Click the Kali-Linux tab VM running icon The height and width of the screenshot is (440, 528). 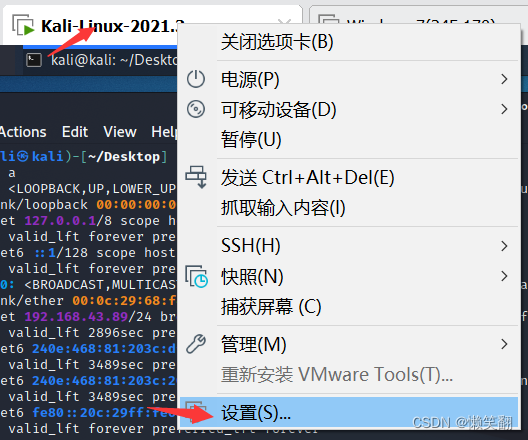23,25
